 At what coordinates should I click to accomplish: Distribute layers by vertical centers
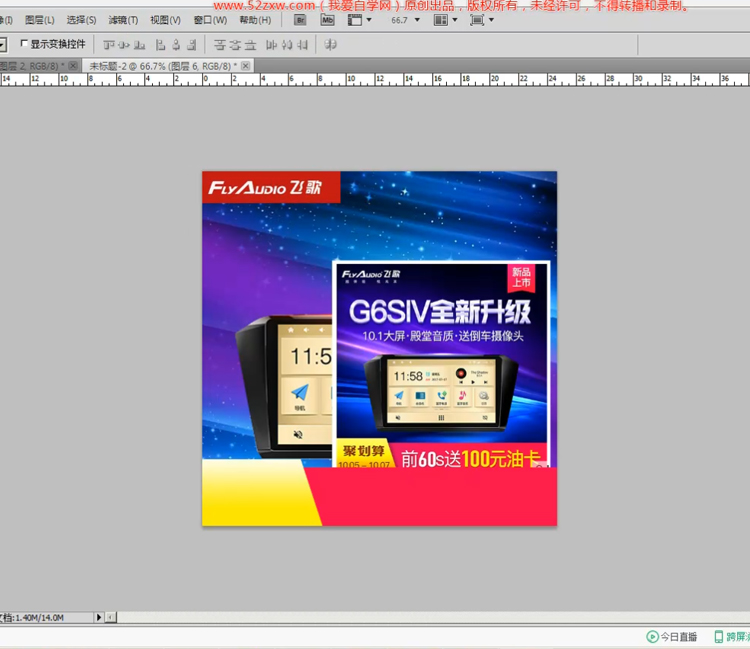pos(235,45)
